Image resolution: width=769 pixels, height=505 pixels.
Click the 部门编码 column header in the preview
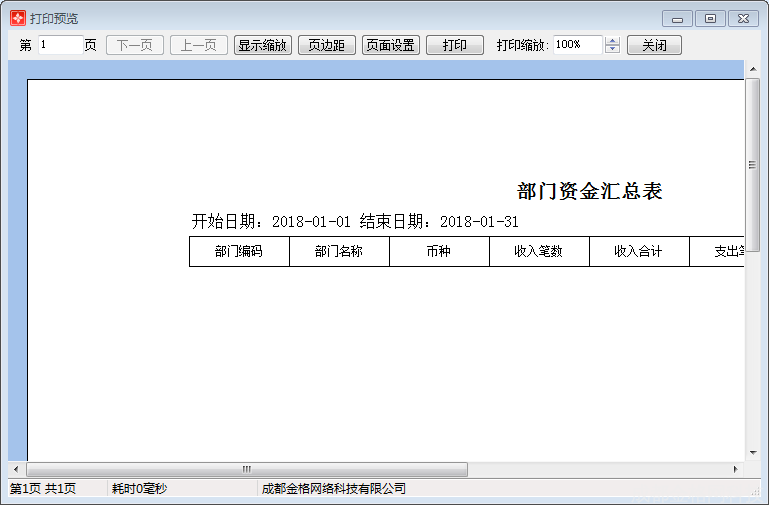point(239,252)
